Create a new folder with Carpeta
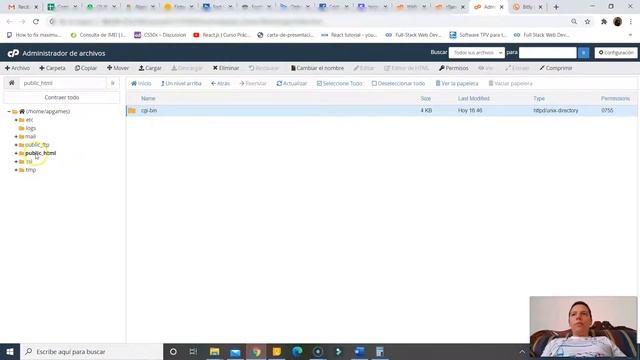The image size is (640, 360). (x=52, y=68)
